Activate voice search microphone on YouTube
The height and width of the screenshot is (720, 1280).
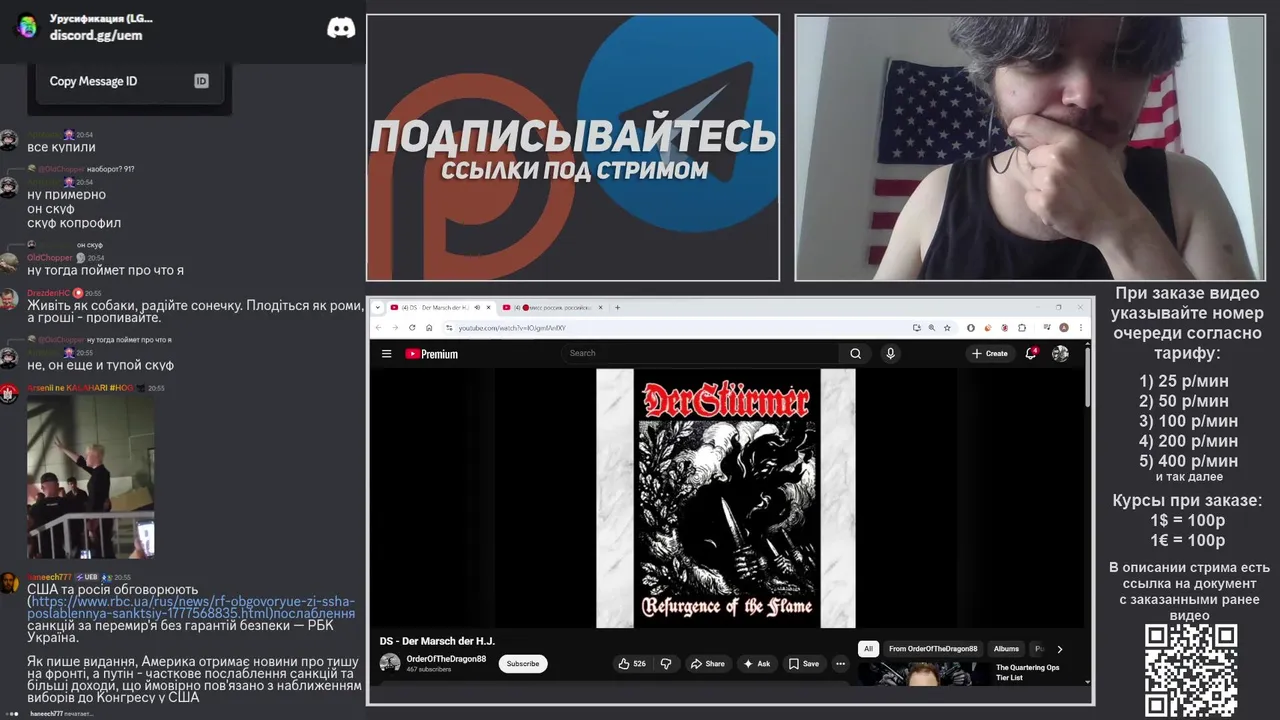click(x=890, y=353)
